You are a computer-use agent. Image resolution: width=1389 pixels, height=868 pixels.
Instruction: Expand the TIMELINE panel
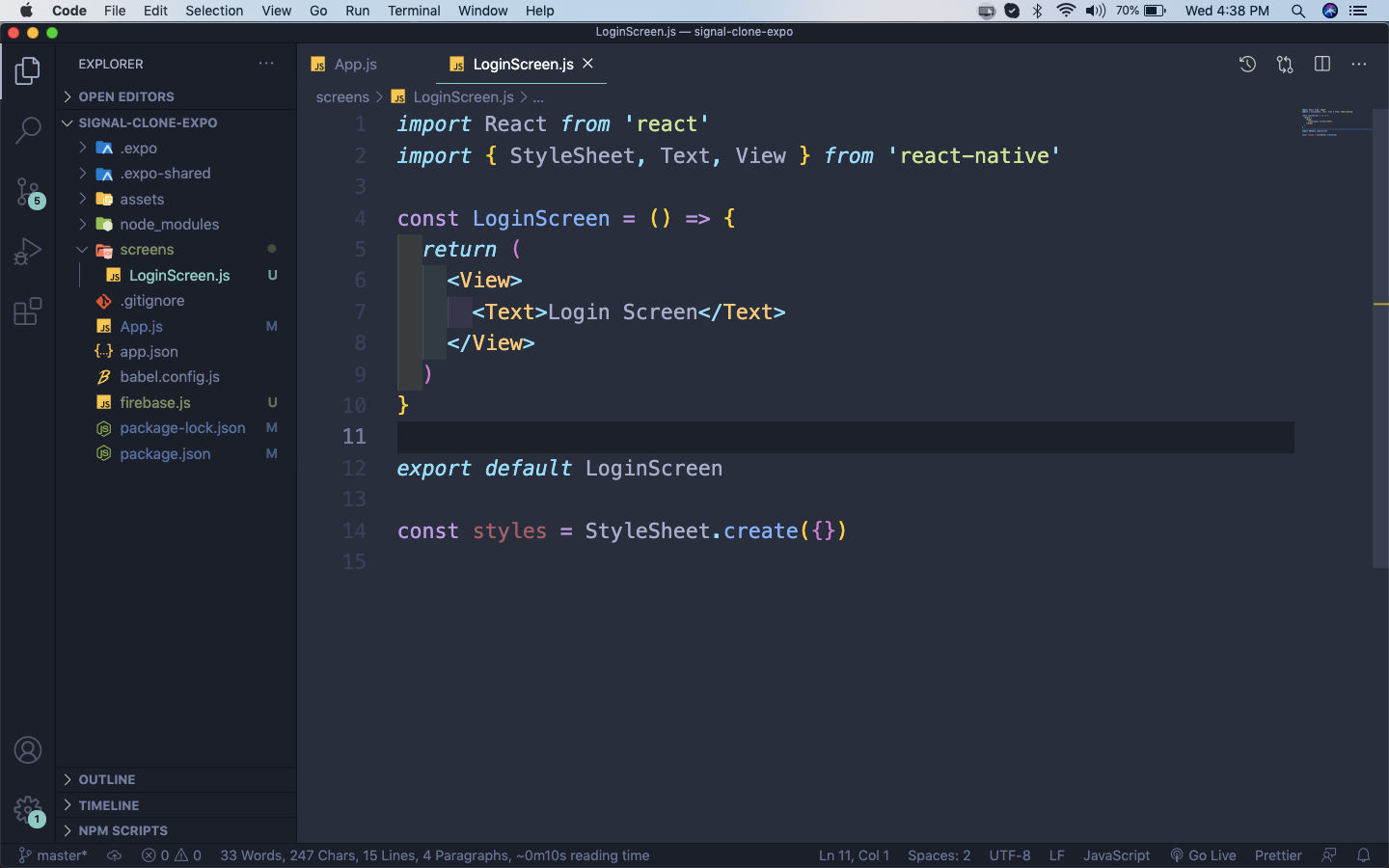coord(177,805)
